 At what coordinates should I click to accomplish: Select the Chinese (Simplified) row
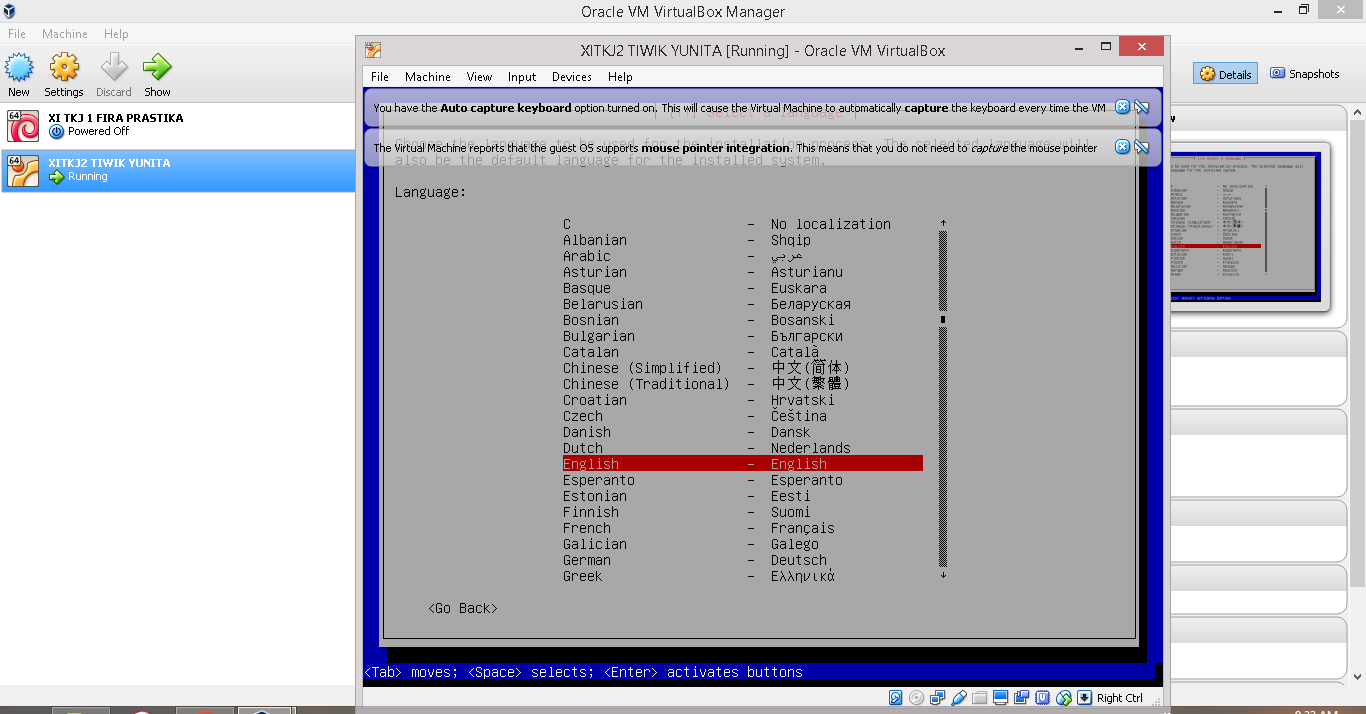pyautogui.click(x=743, y=368)
